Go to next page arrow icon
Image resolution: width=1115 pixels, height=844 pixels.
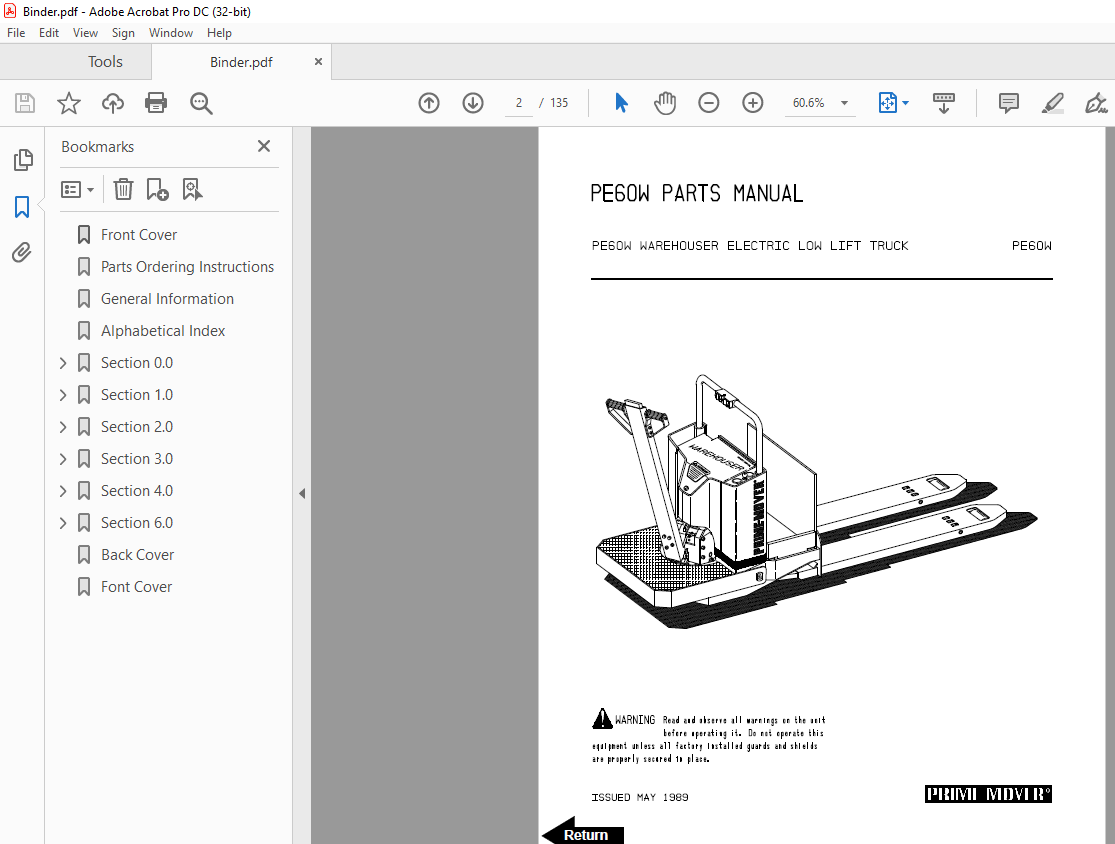coord(473,103)
